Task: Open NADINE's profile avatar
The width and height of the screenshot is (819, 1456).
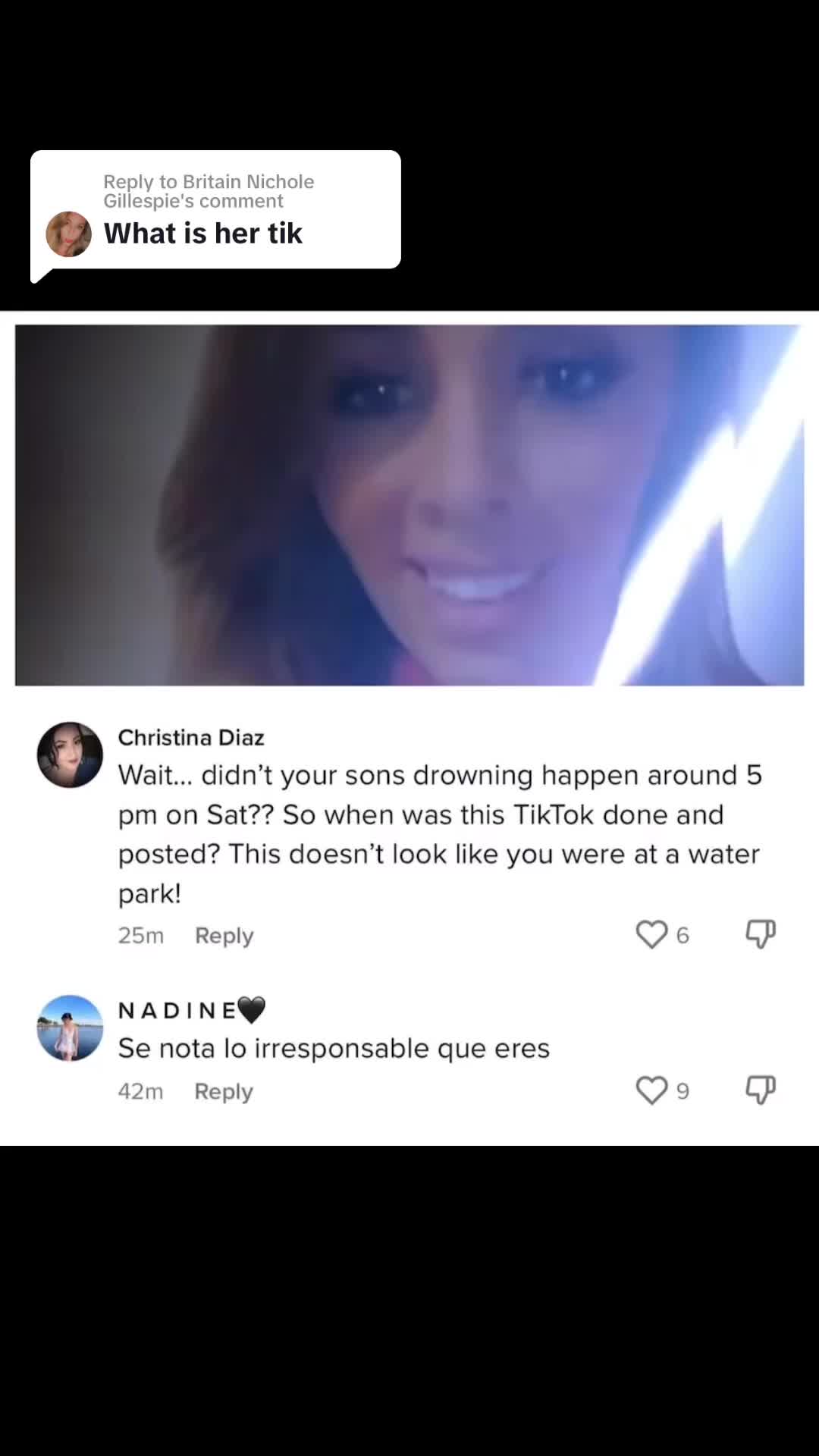Action: [70, 1028]
